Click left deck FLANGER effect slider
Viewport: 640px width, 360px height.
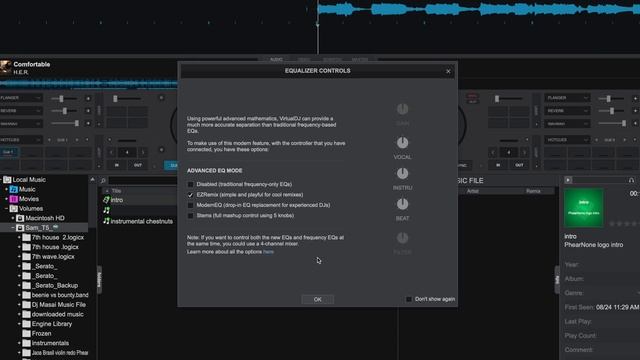click(64, 98)
